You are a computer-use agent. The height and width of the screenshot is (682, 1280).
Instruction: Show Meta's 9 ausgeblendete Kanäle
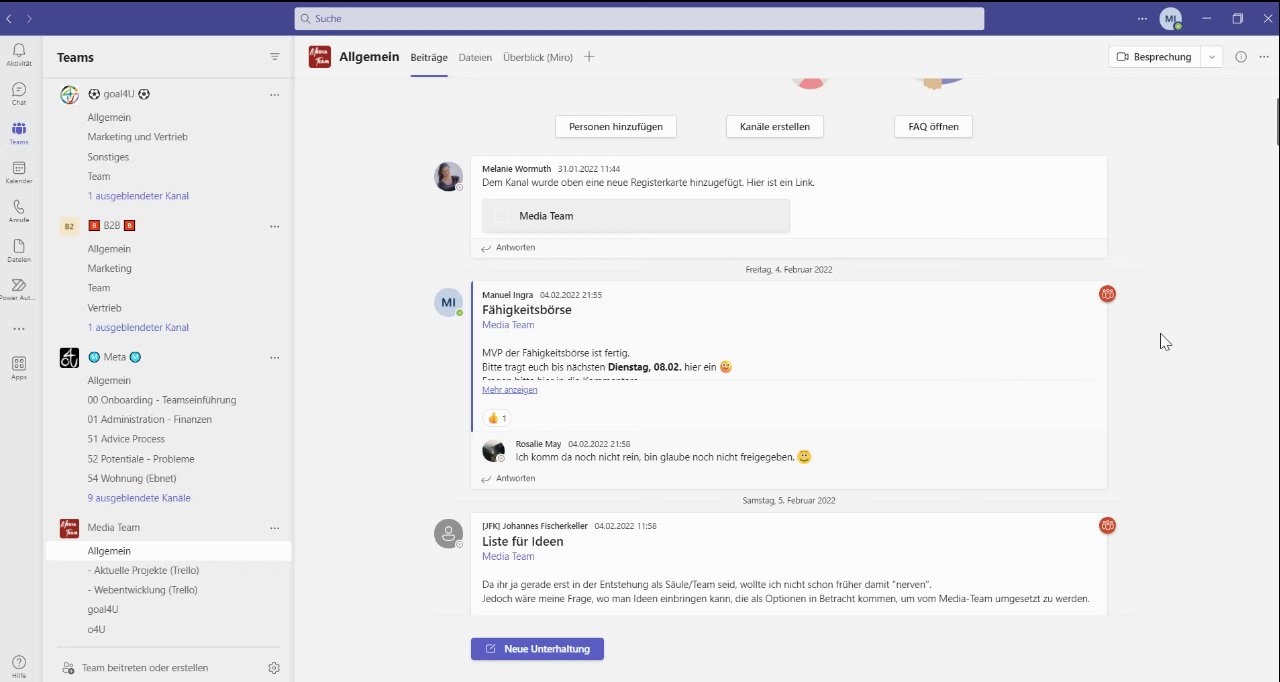click(x=139, y=498)
